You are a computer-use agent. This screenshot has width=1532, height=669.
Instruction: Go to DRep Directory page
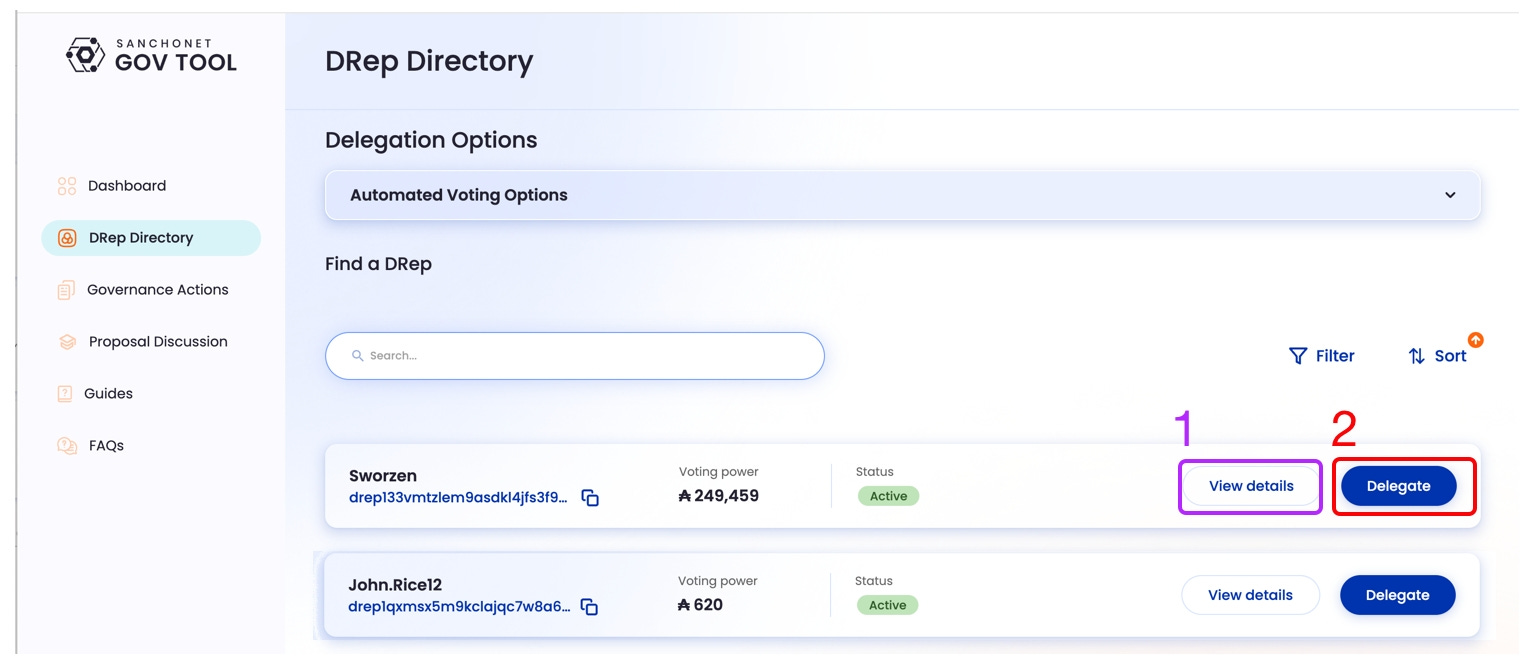[x=141, y=238]
